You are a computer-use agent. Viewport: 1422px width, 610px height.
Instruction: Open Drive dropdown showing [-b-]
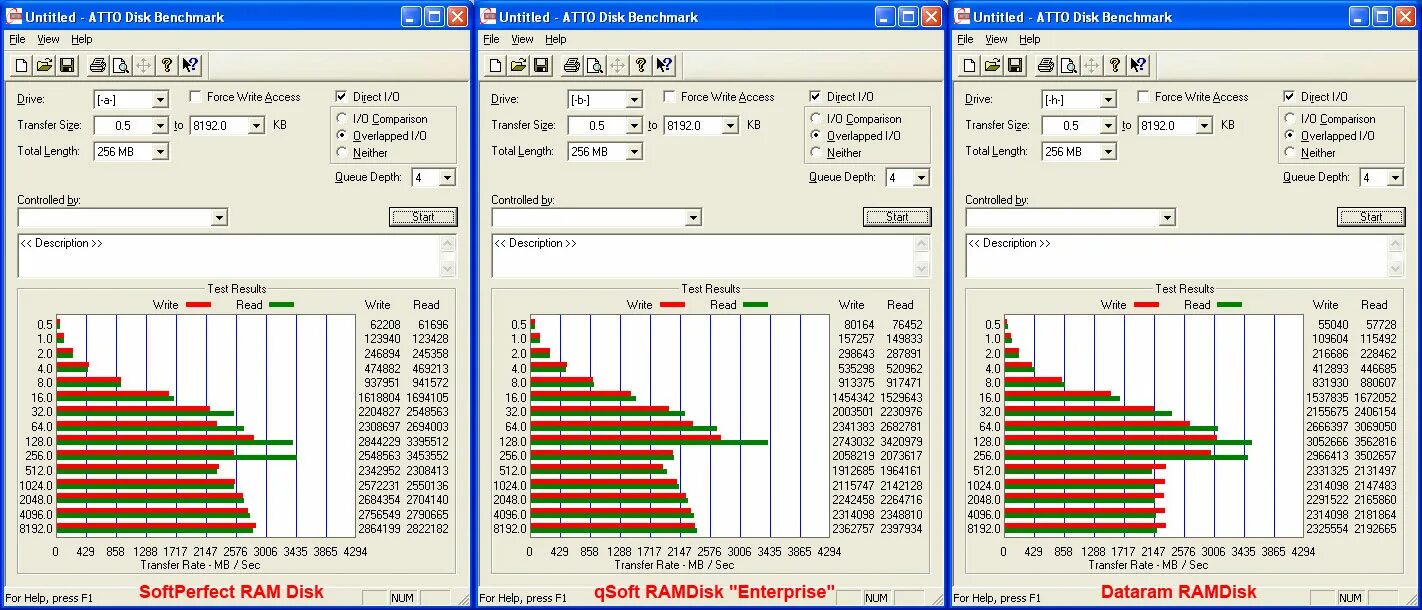634,100
